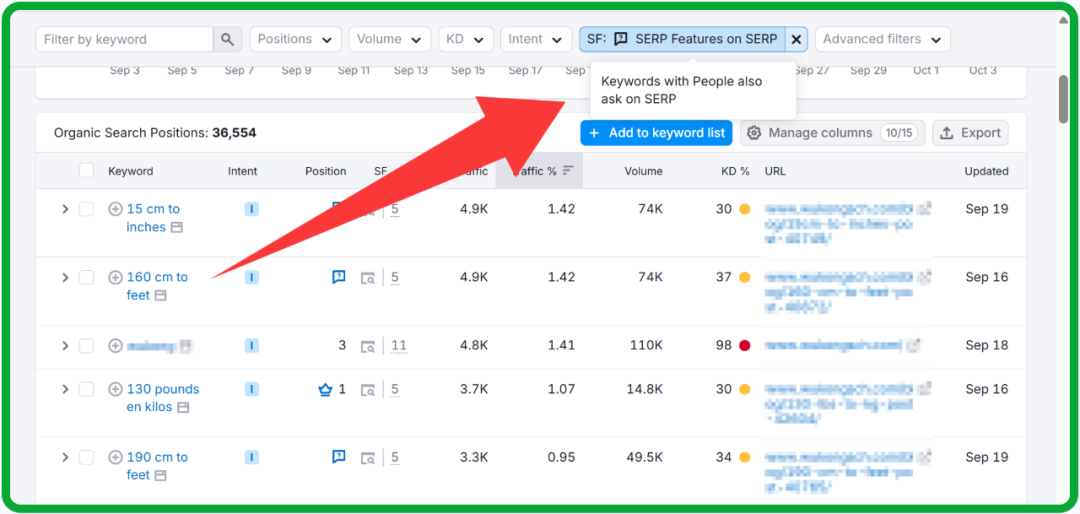
Task: Check the box for '15 cm to inches' row
Action: 87,209
